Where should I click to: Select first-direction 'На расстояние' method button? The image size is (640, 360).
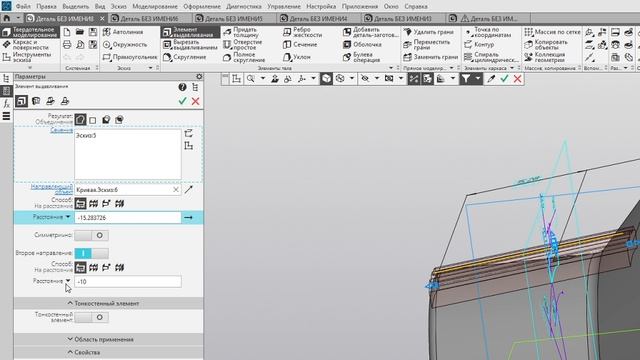80,203
